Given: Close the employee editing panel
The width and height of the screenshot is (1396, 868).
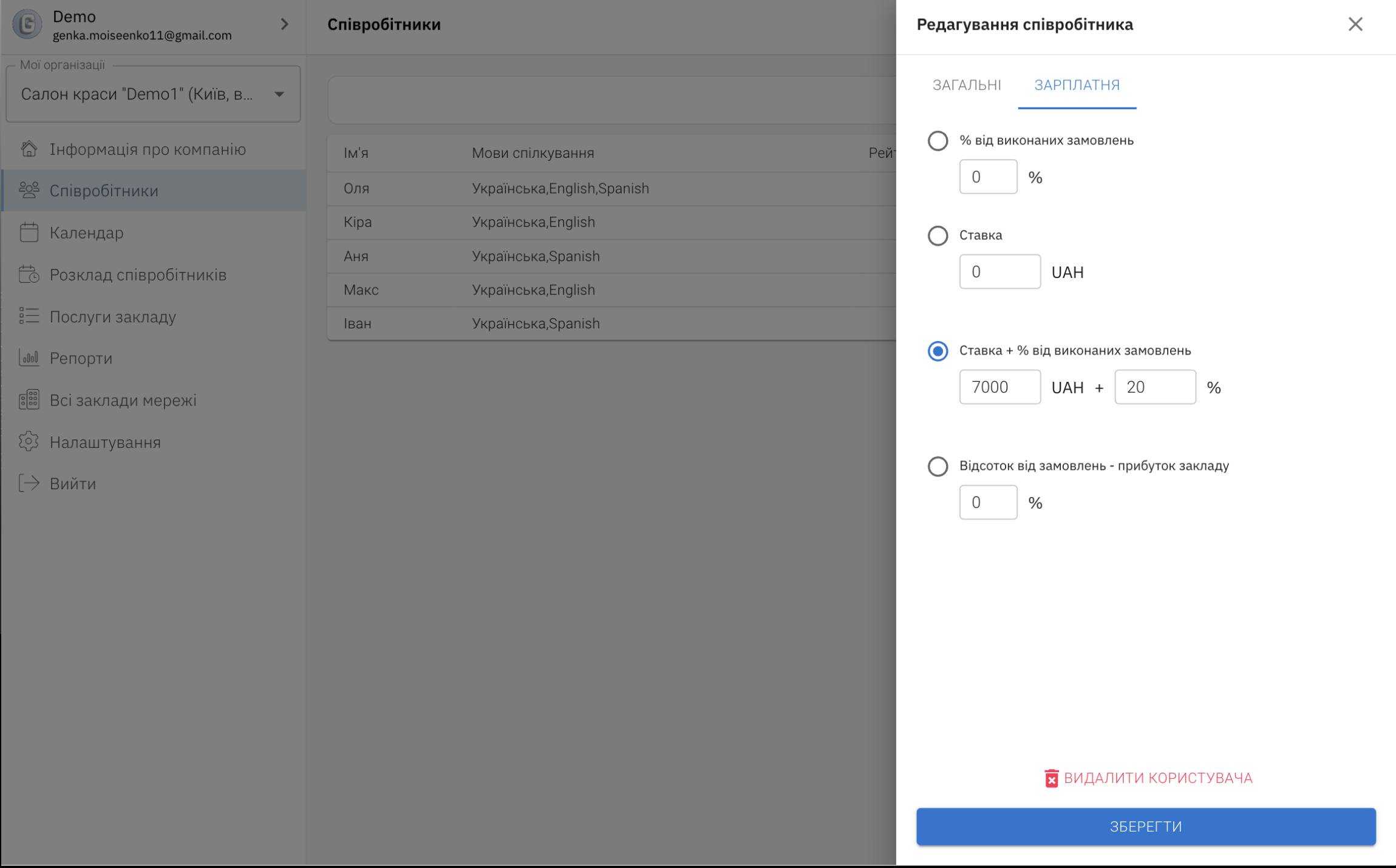Looking at the screenshot, I should tap(1355, 24).
